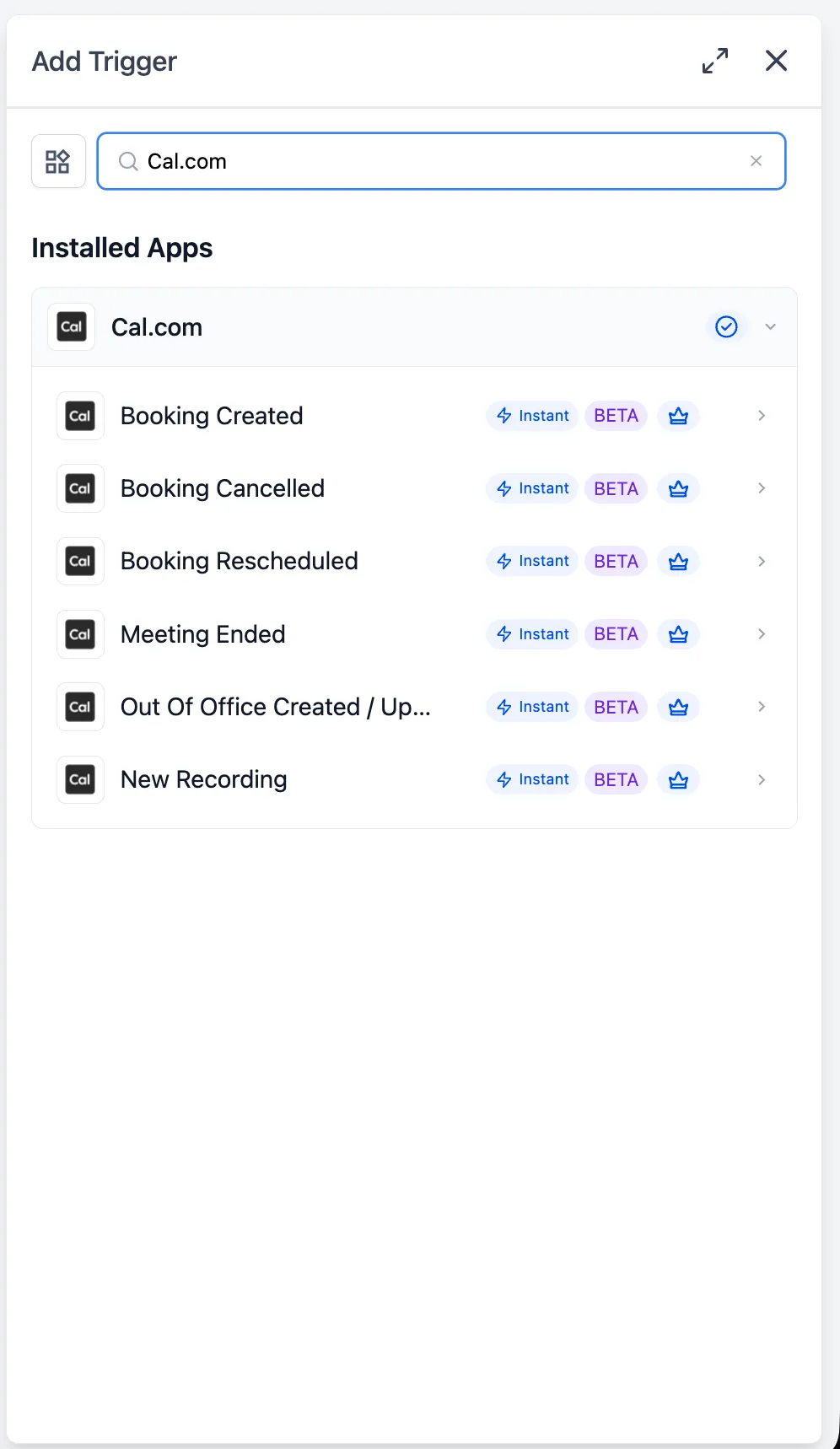Image resolution: width=840 pixels, height=1449 pixels.
Task: Click the BETA tag on Booking Rescheduled
Action: point(617,561)
